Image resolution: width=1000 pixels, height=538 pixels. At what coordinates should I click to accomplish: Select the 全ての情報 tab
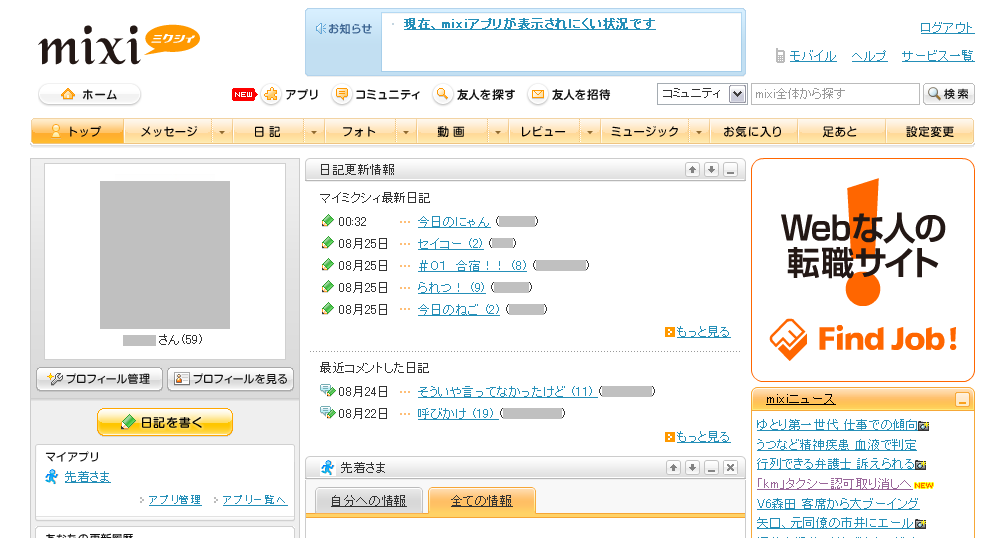point(482,501)
